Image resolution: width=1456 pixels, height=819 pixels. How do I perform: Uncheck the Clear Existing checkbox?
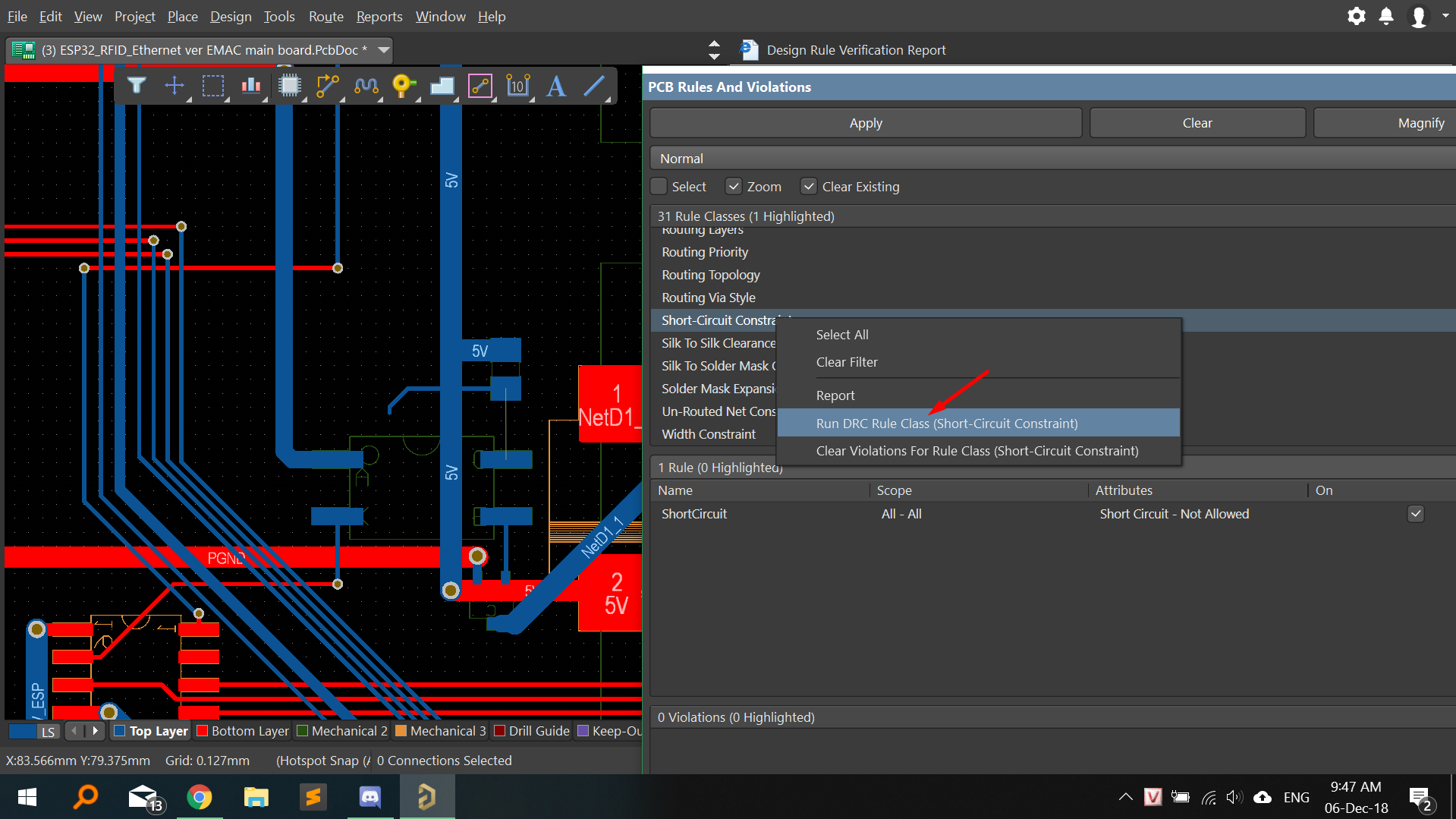coord(809,187)
